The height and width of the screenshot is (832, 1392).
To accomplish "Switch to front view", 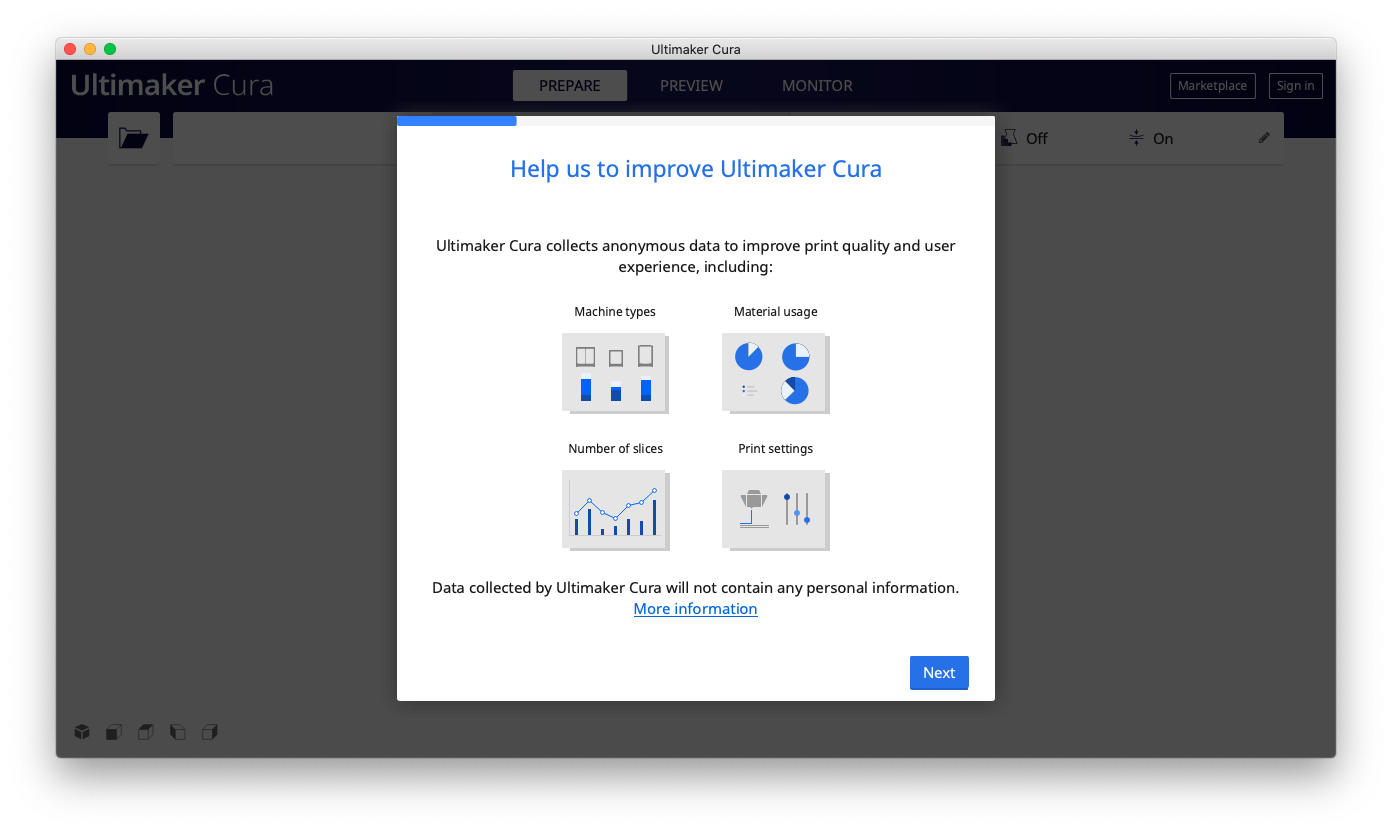I will pos(113,732).
